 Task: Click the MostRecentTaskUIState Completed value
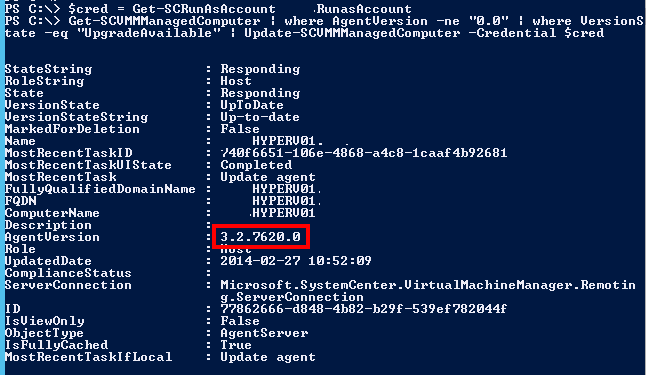[256, 165]
